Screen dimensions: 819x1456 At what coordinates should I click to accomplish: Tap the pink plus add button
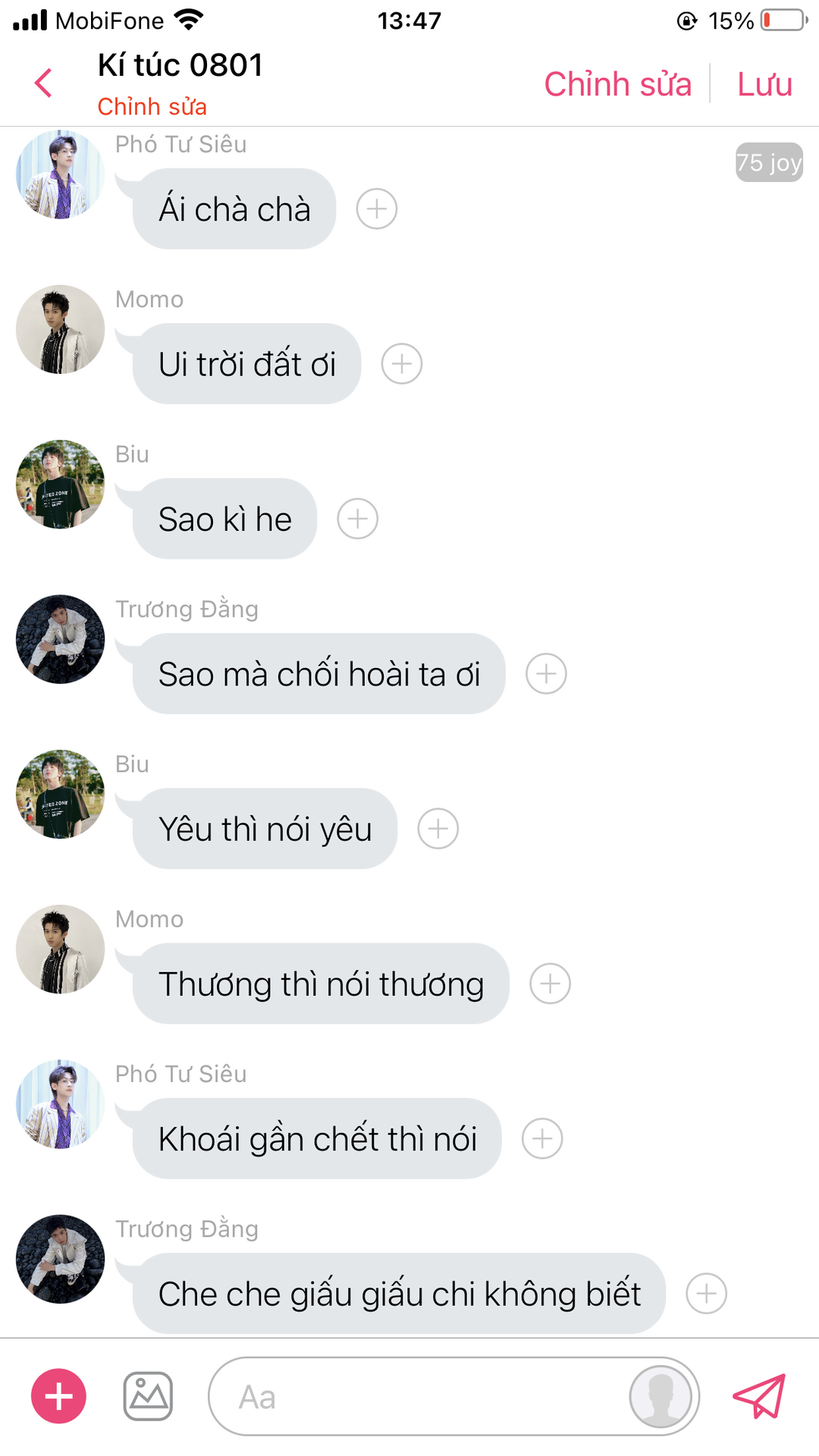click(x=58, y=1396)
